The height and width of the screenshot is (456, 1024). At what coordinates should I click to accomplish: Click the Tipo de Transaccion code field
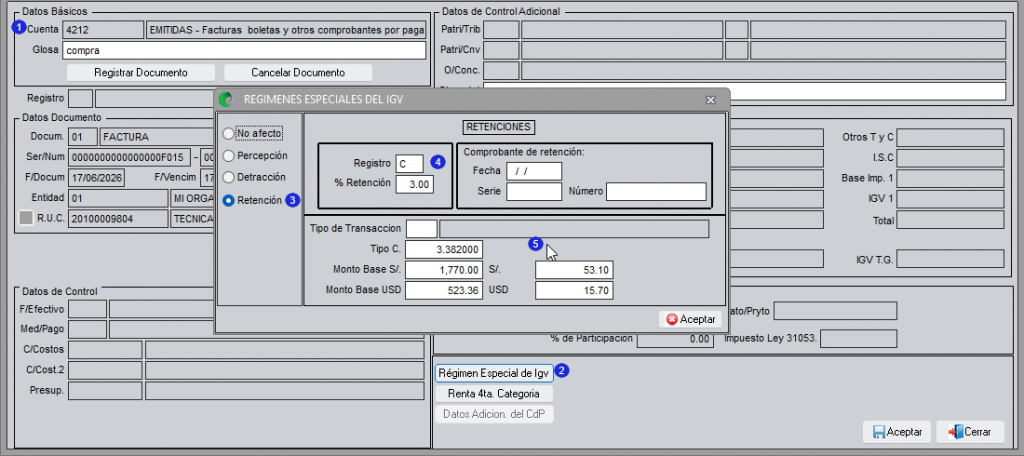[x=421, y=229]
